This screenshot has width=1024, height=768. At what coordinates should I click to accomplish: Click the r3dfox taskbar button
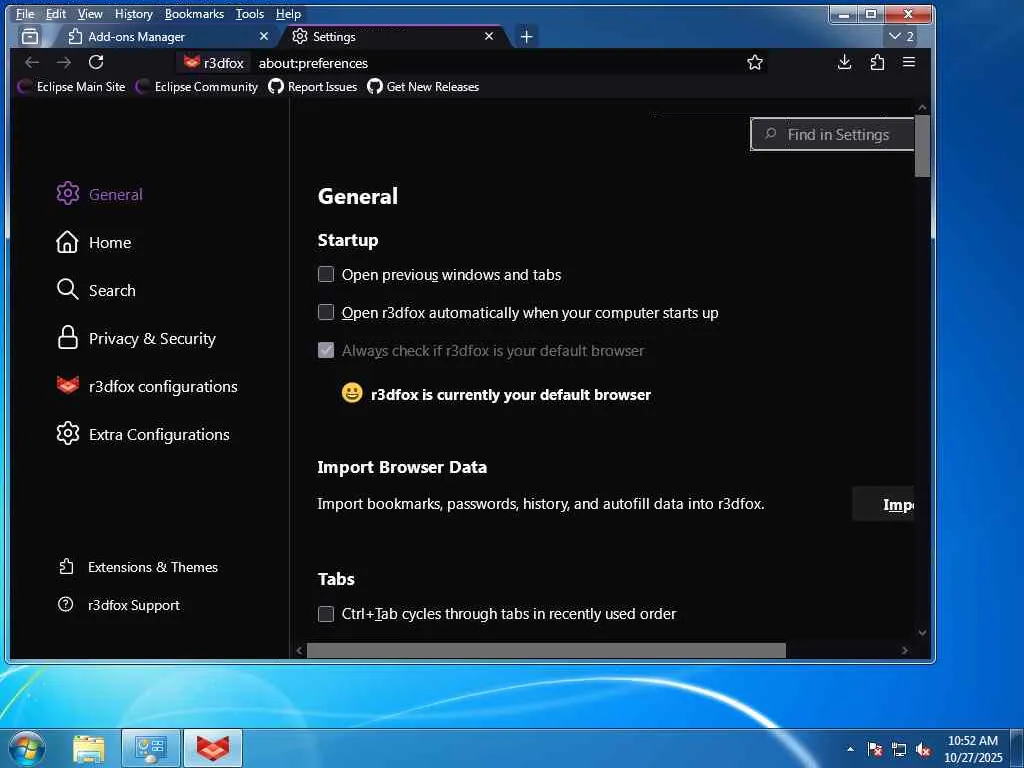(214, 748)
